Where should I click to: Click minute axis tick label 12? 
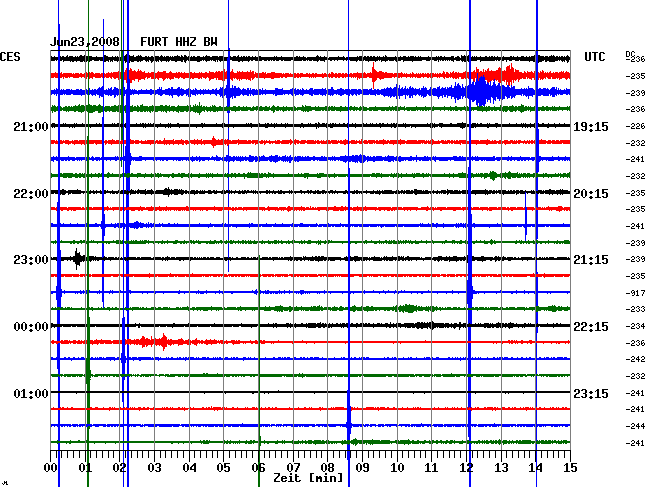466,468
